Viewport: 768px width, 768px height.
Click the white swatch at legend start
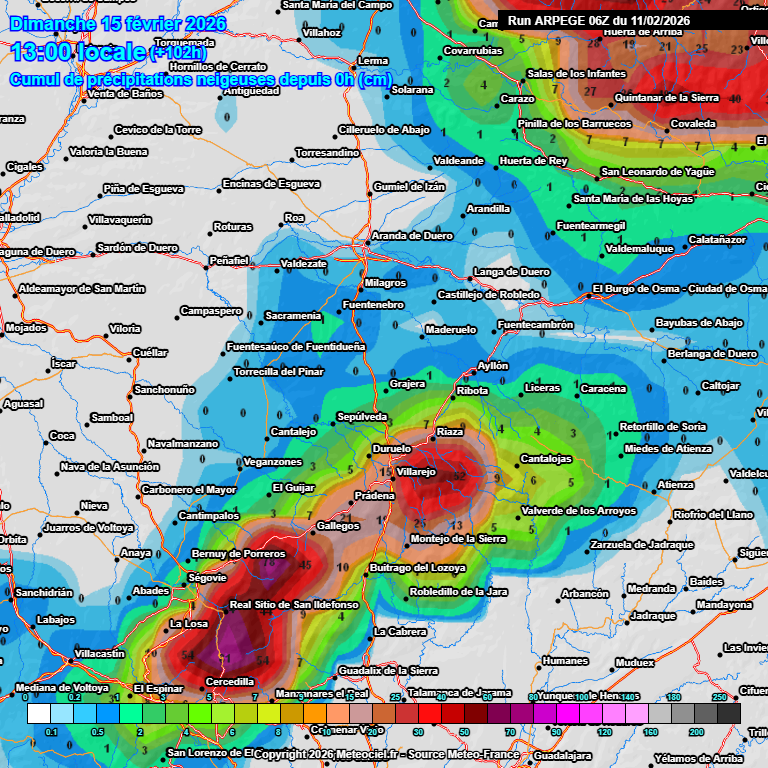[x=39, y=713]
